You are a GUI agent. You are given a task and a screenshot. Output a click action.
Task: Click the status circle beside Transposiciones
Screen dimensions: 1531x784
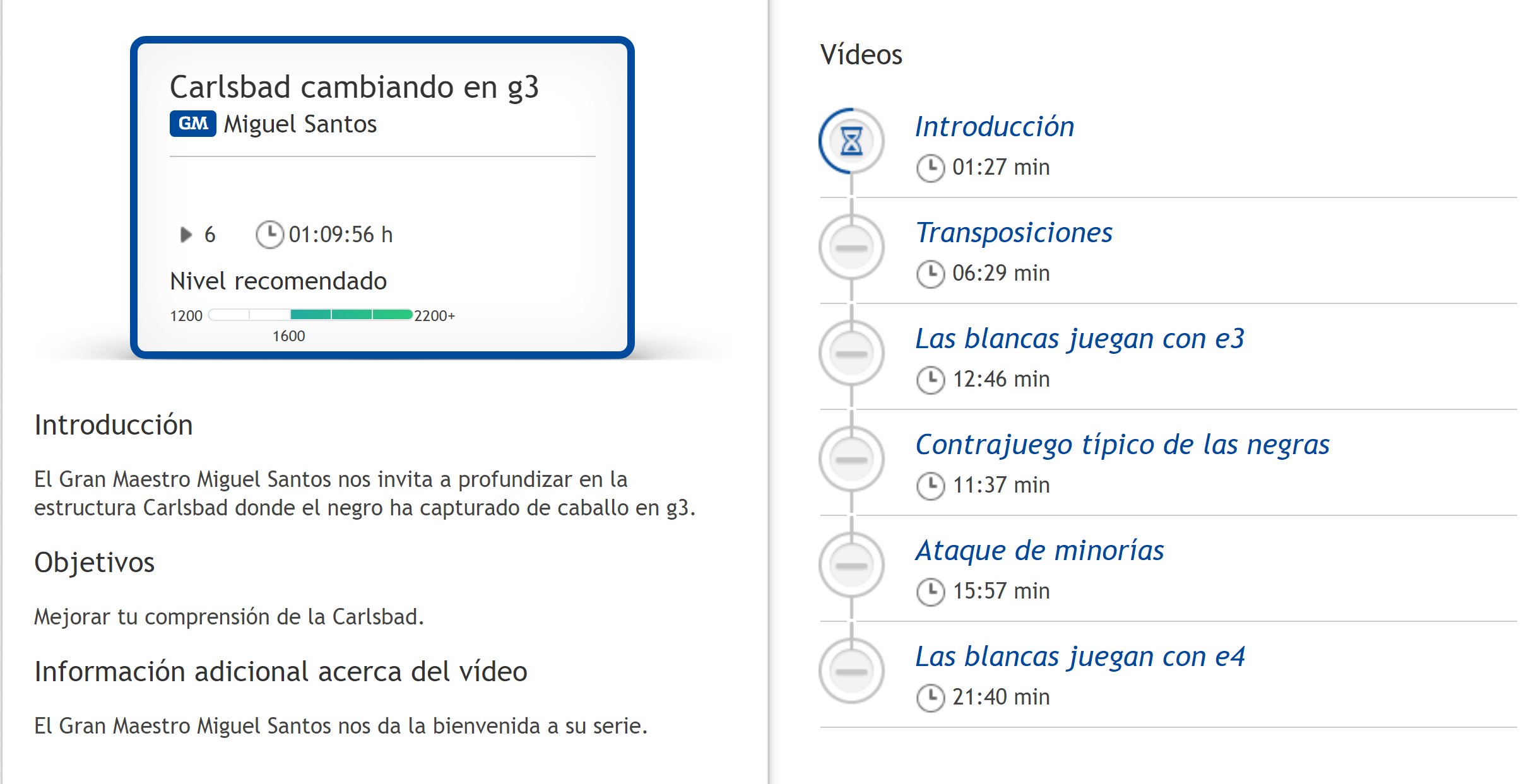[851, 247]
